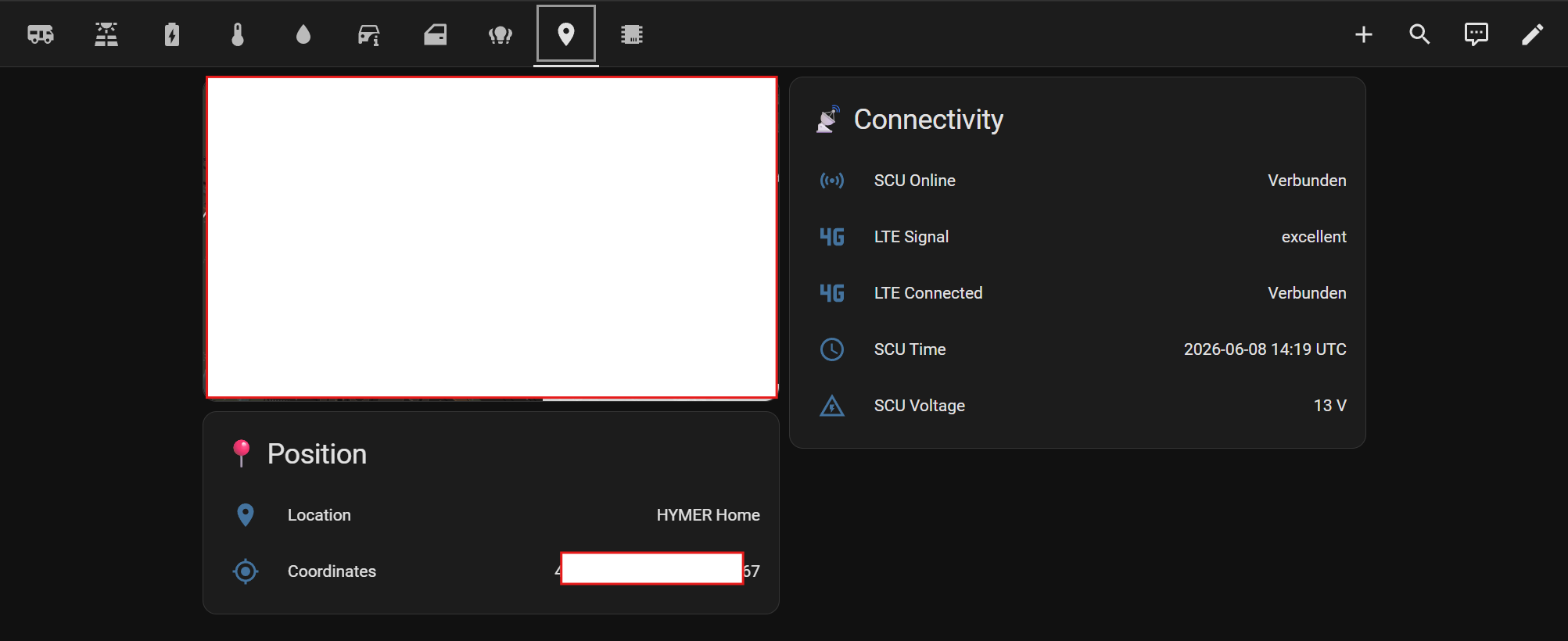1568x641 pixels.
Task: Click the Coordinates entity label
Action: (332, 571)
